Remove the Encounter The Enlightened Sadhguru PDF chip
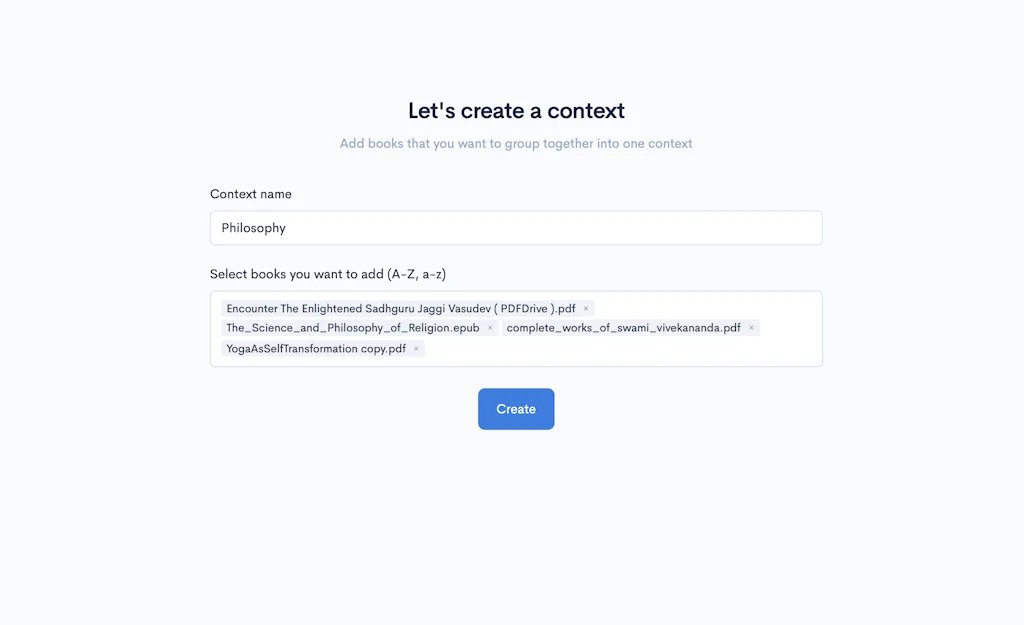The height and width of the screenshot is (625, 1024). [586, 308]
